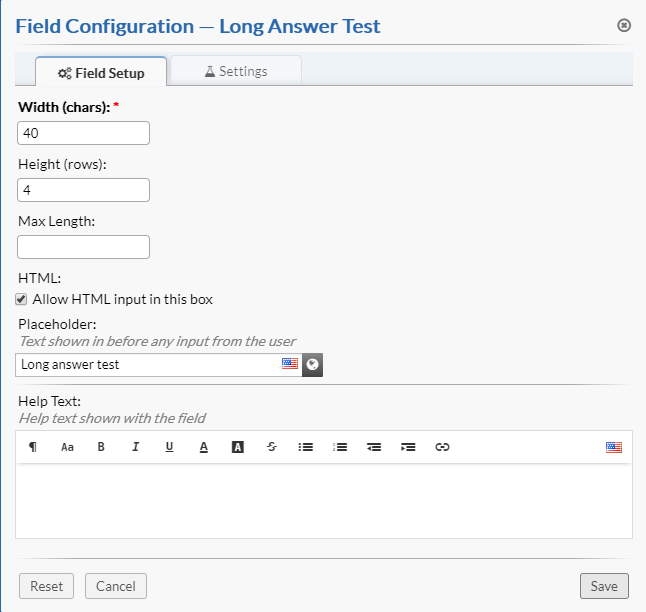Apply underline formatting
The width and height of the screenshot is (646, 612).
pyautogui.click(x=169, y=447)
